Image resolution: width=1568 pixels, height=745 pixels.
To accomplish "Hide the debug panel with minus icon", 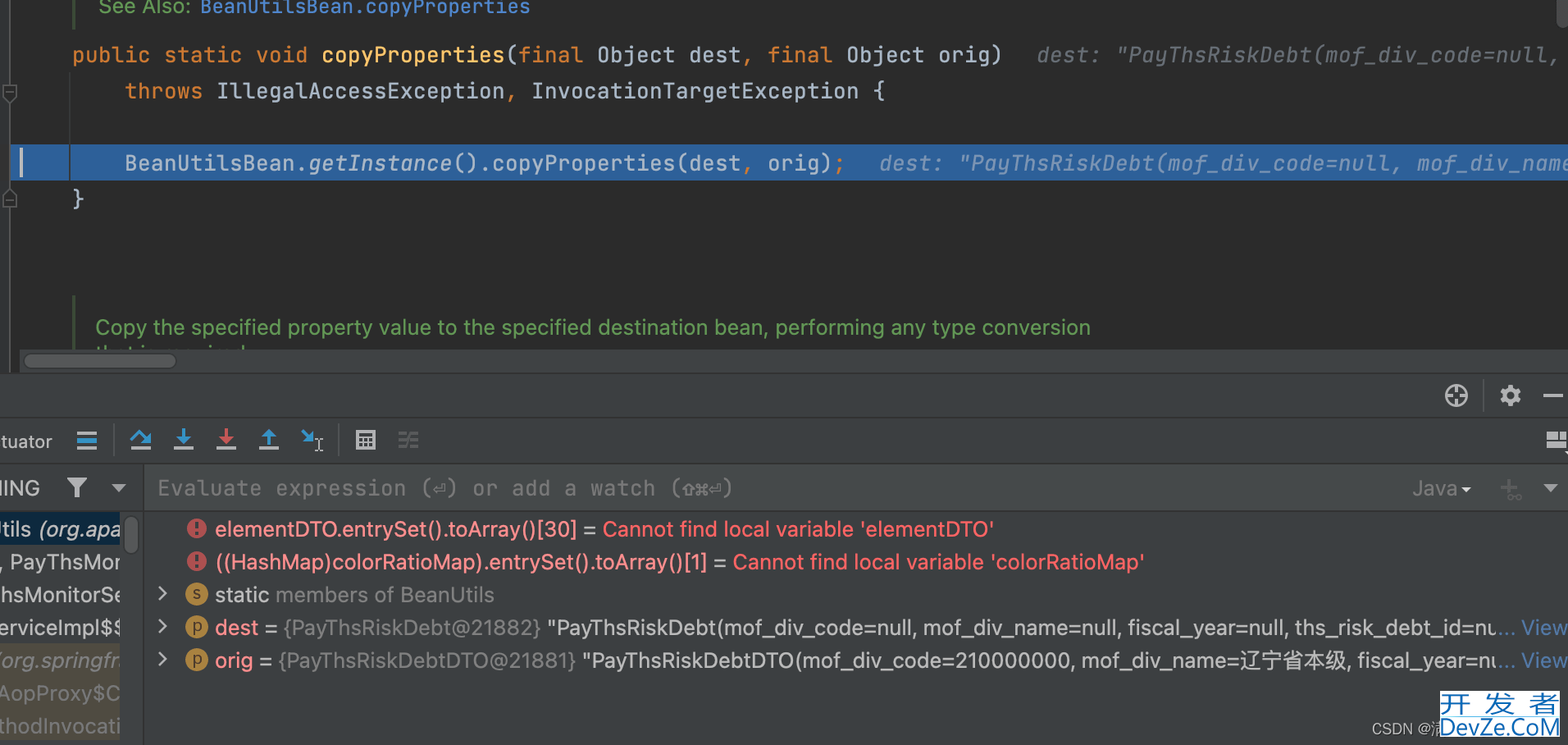I will pyautogui.click(x=1552, y=395).
